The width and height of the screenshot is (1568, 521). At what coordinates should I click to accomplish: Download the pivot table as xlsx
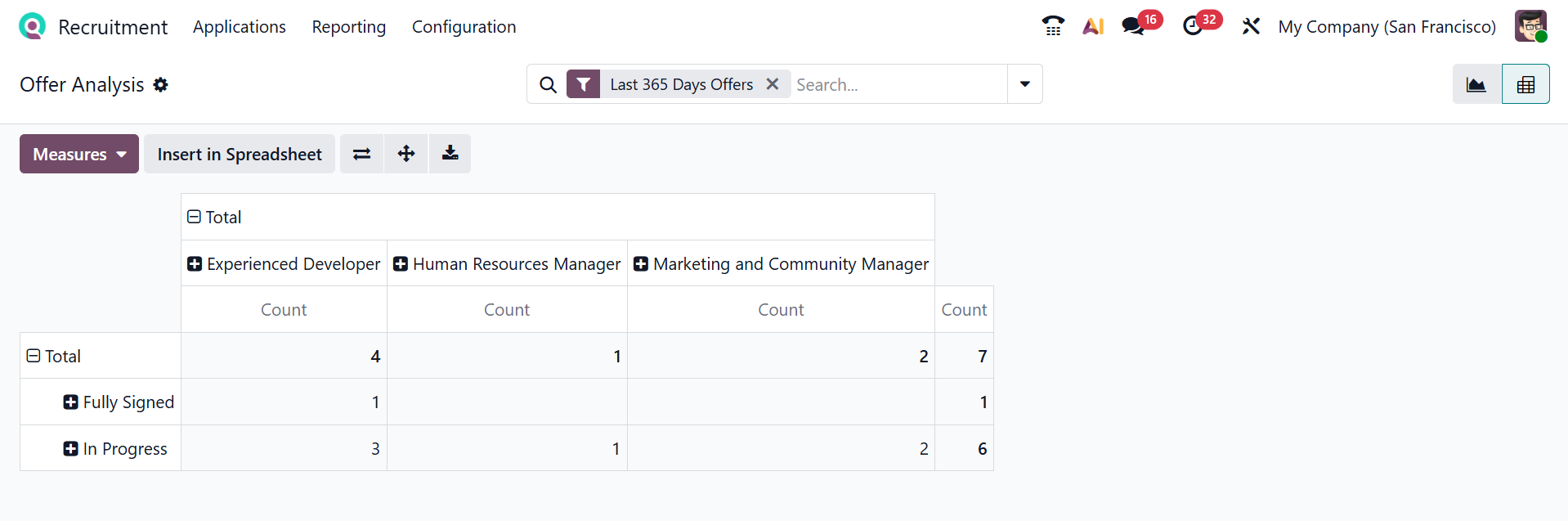coord(450,154)
